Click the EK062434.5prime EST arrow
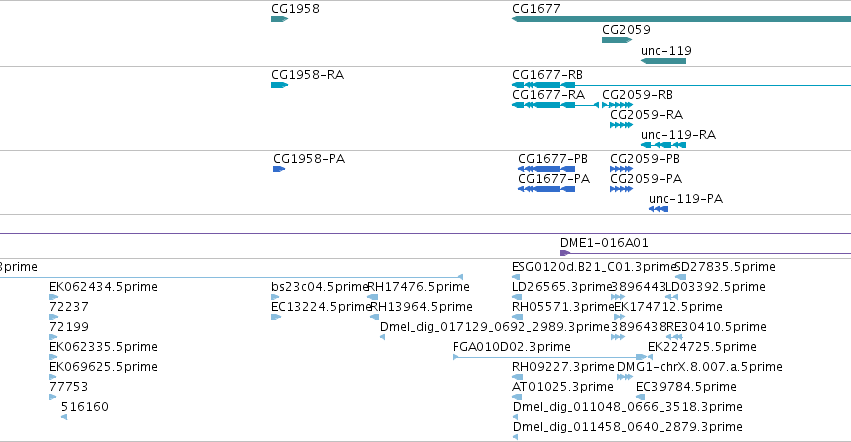The width and height of the screenshot is (851, 442). pos(53,297)
